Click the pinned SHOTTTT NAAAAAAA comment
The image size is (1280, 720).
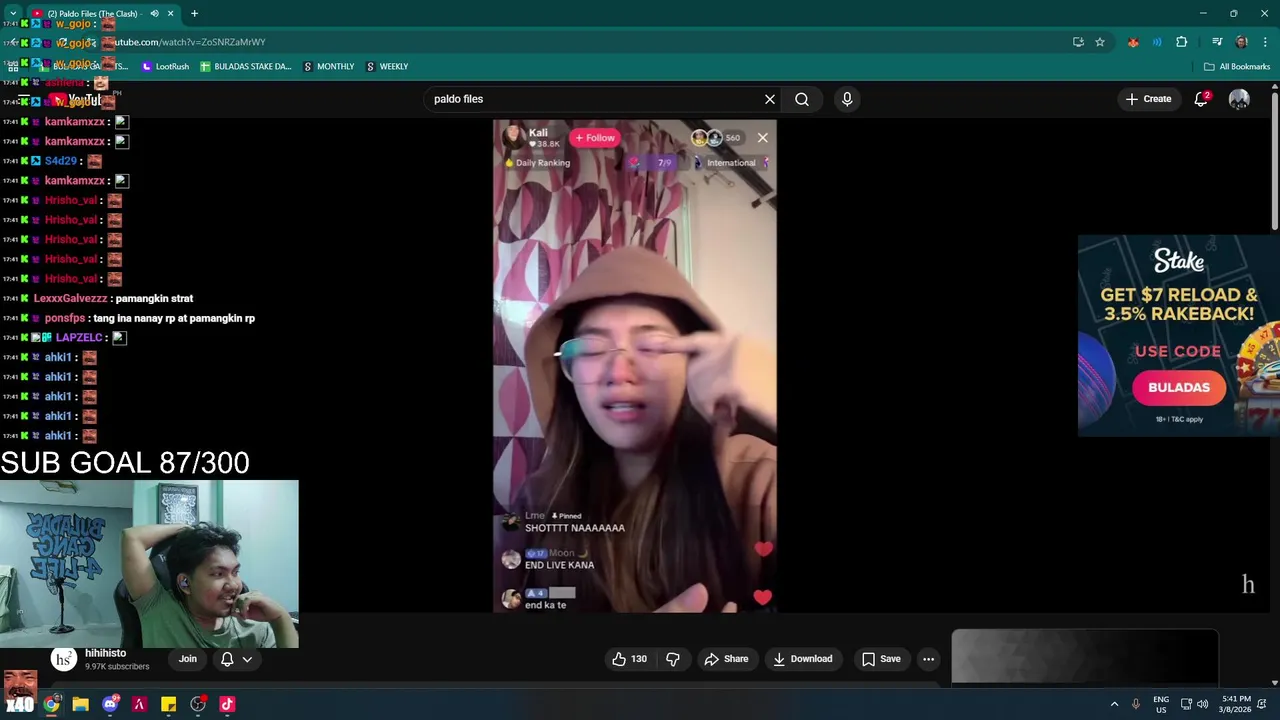tap(575, 528)
